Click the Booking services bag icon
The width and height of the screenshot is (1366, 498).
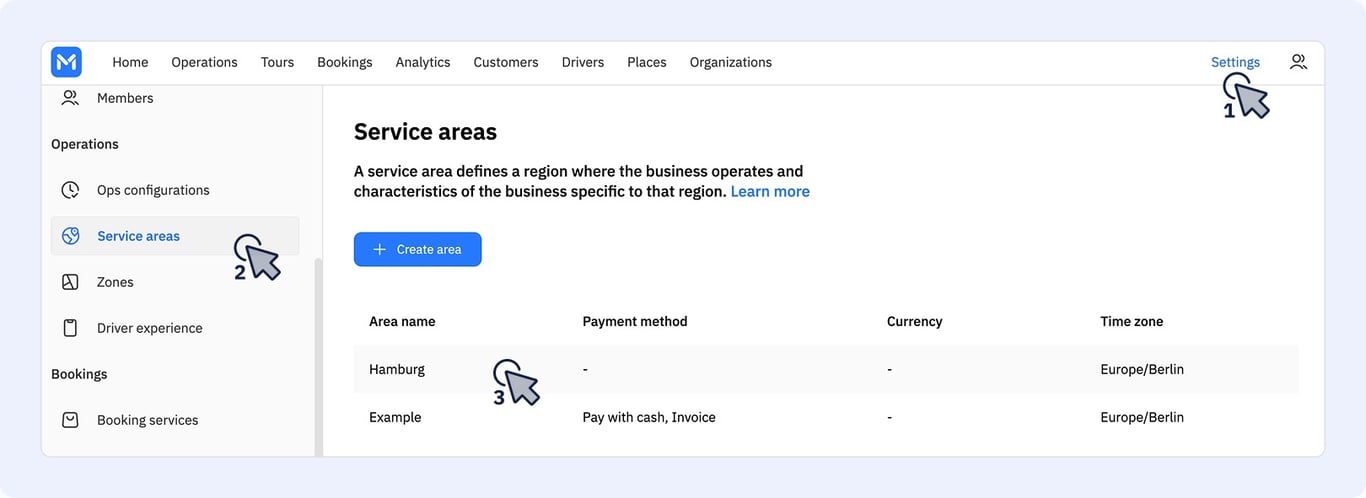click(x=70, y=420)
